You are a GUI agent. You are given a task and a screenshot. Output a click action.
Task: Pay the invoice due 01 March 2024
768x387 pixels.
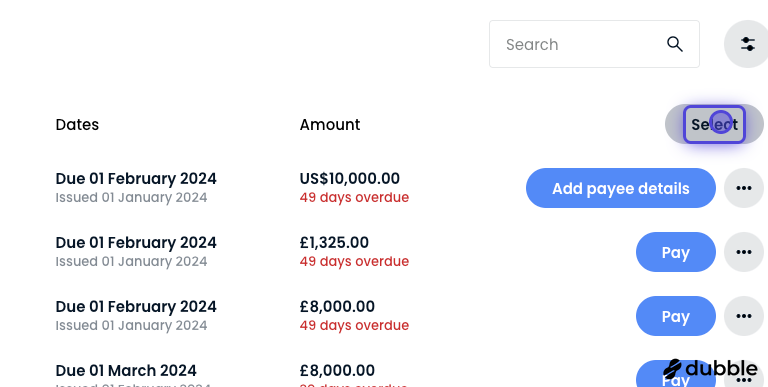click(675, 377)
